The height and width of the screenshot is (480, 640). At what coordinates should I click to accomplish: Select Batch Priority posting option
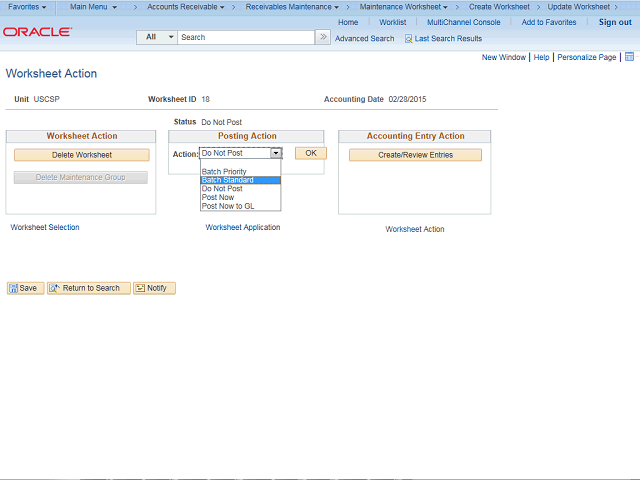pos(240,171)
